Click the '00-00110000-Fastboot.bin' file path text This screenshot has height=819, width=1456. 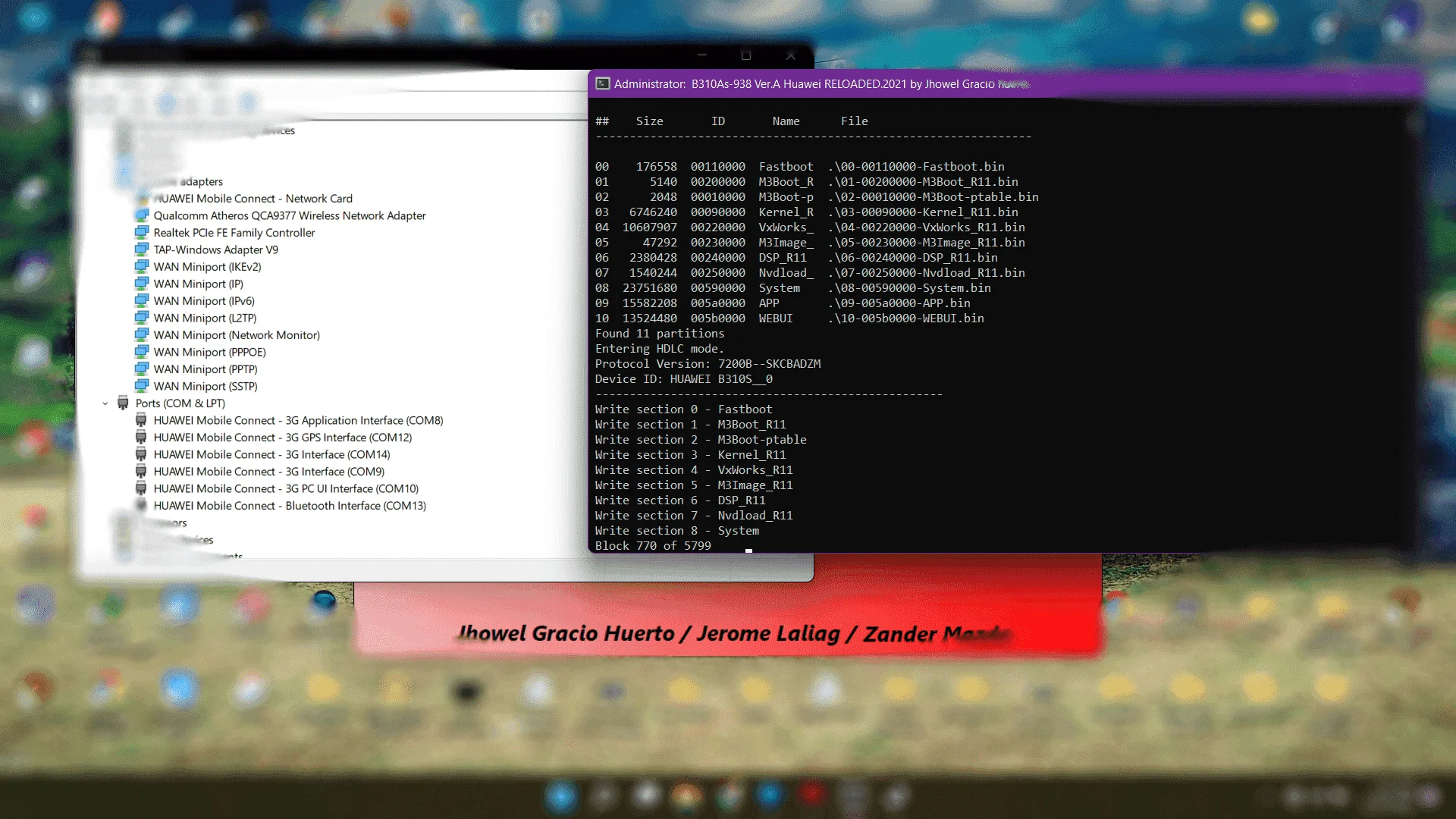[x=916, y=167]
